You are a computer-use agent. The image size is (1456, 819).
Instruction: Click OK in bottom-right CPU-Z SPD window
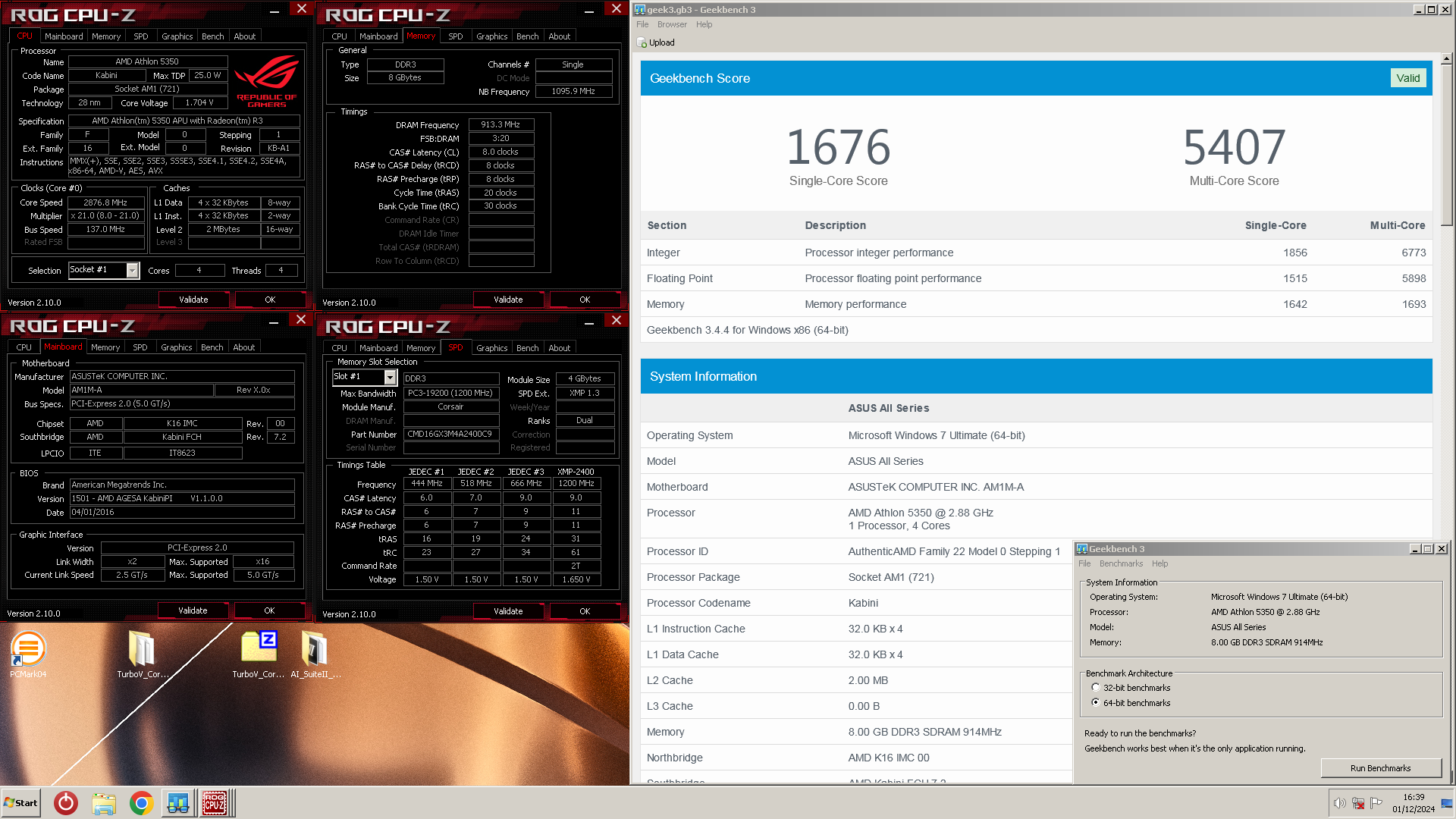pos(585,611)
